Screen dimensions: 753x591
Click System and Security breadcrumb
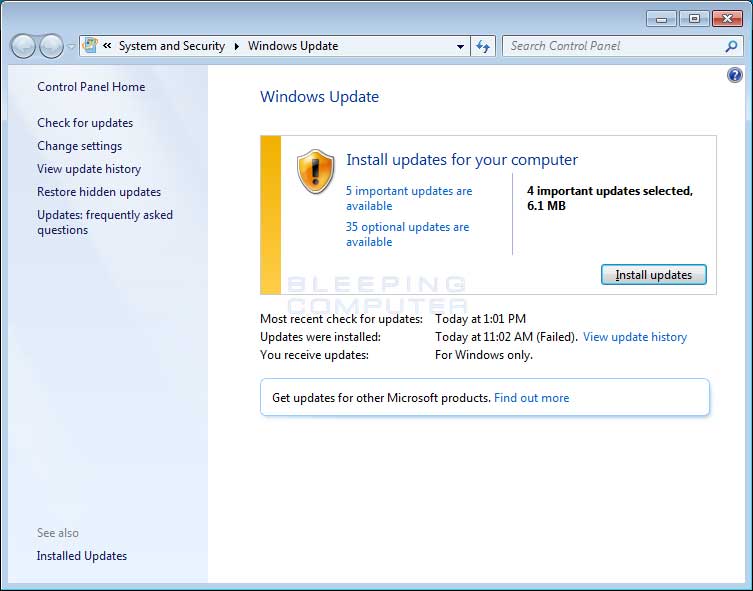[172, 46]
